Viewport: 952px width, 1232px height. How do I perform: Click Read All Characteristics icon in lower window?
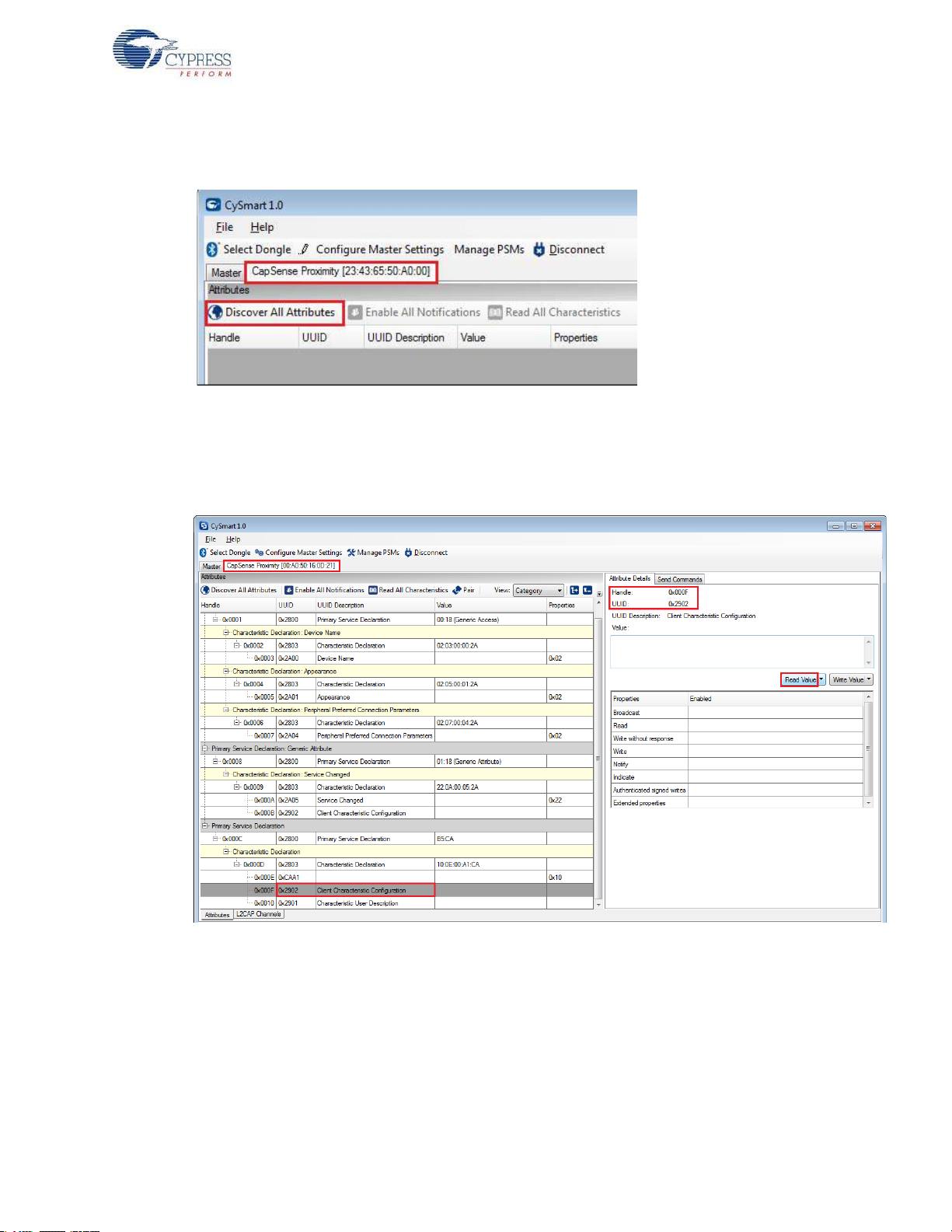(x=373, y=590)
